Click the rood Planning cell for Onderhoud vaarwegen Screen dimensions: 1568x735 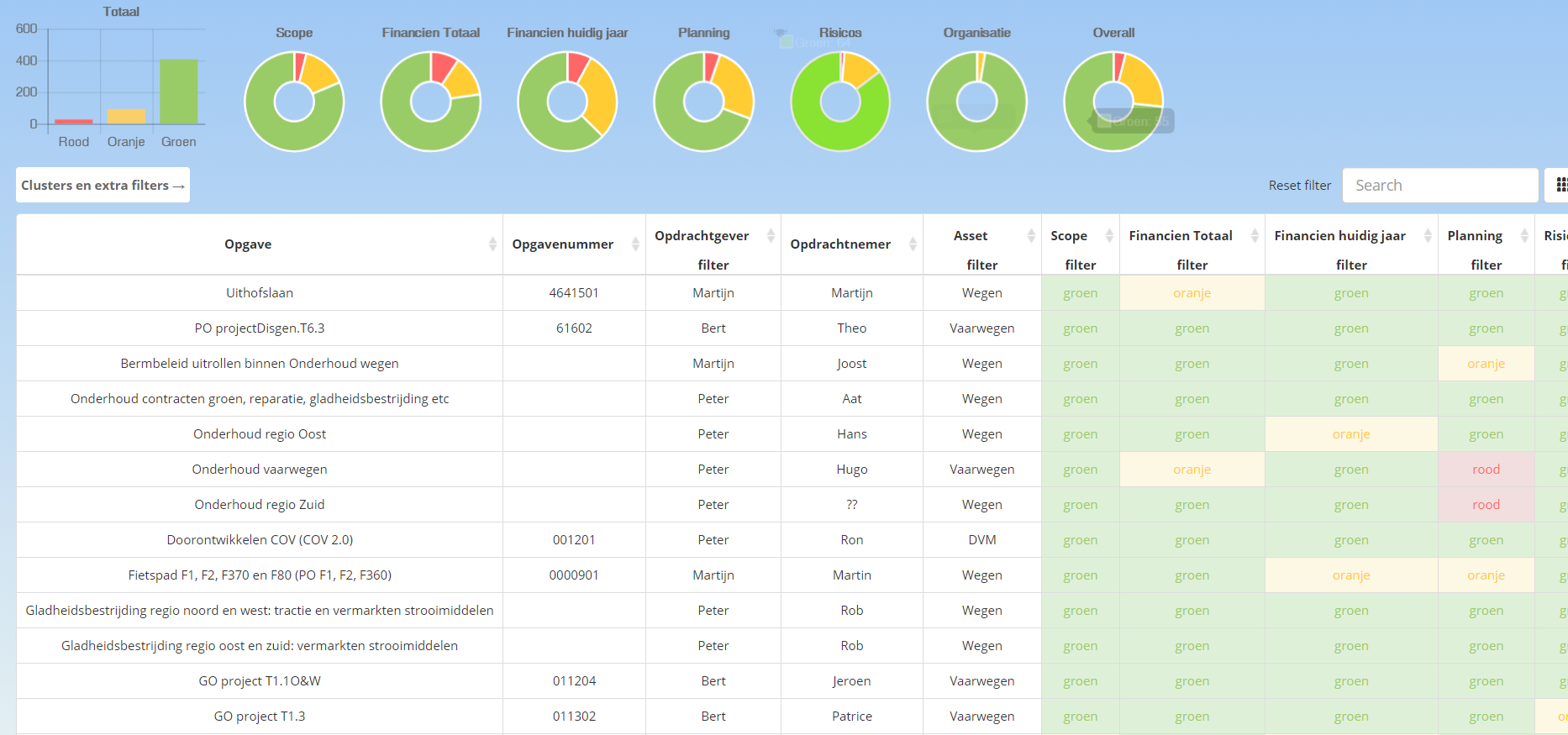pyautogui.click(x=1486, y=470)
